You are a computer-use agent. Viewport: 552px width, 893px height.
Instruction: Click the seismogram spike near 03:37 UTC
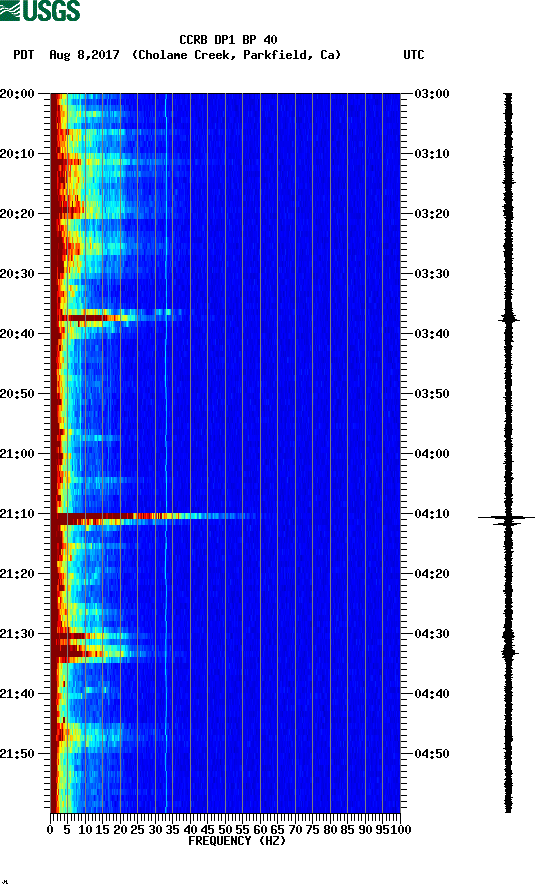pyautogui.click(x=509, y=319)
